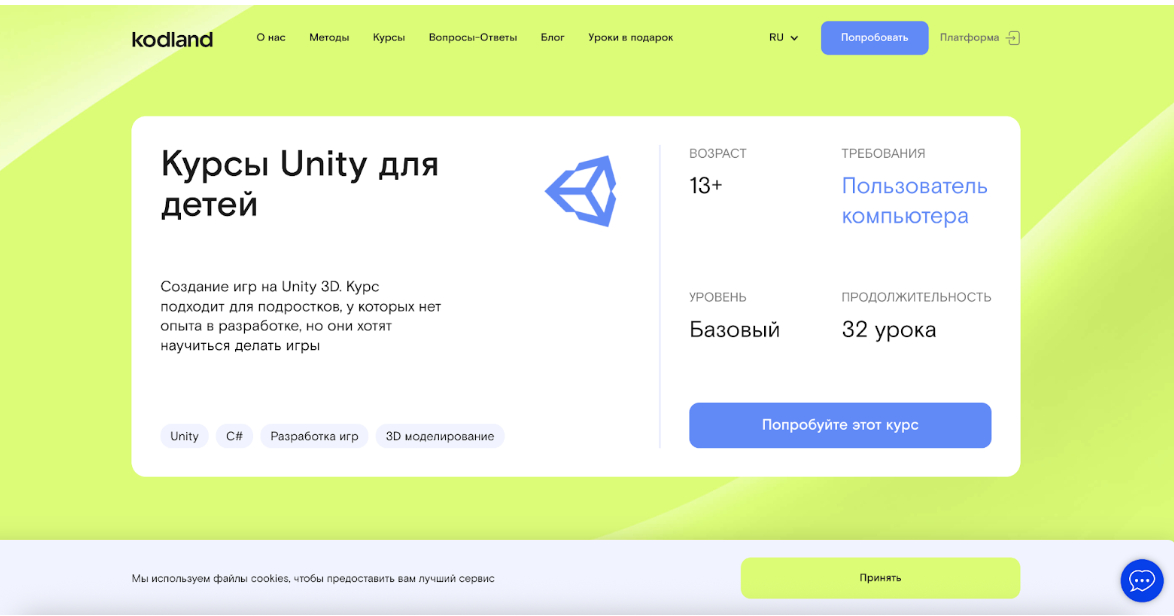
Task: Open the Курсы menu item
Action: 389,37
